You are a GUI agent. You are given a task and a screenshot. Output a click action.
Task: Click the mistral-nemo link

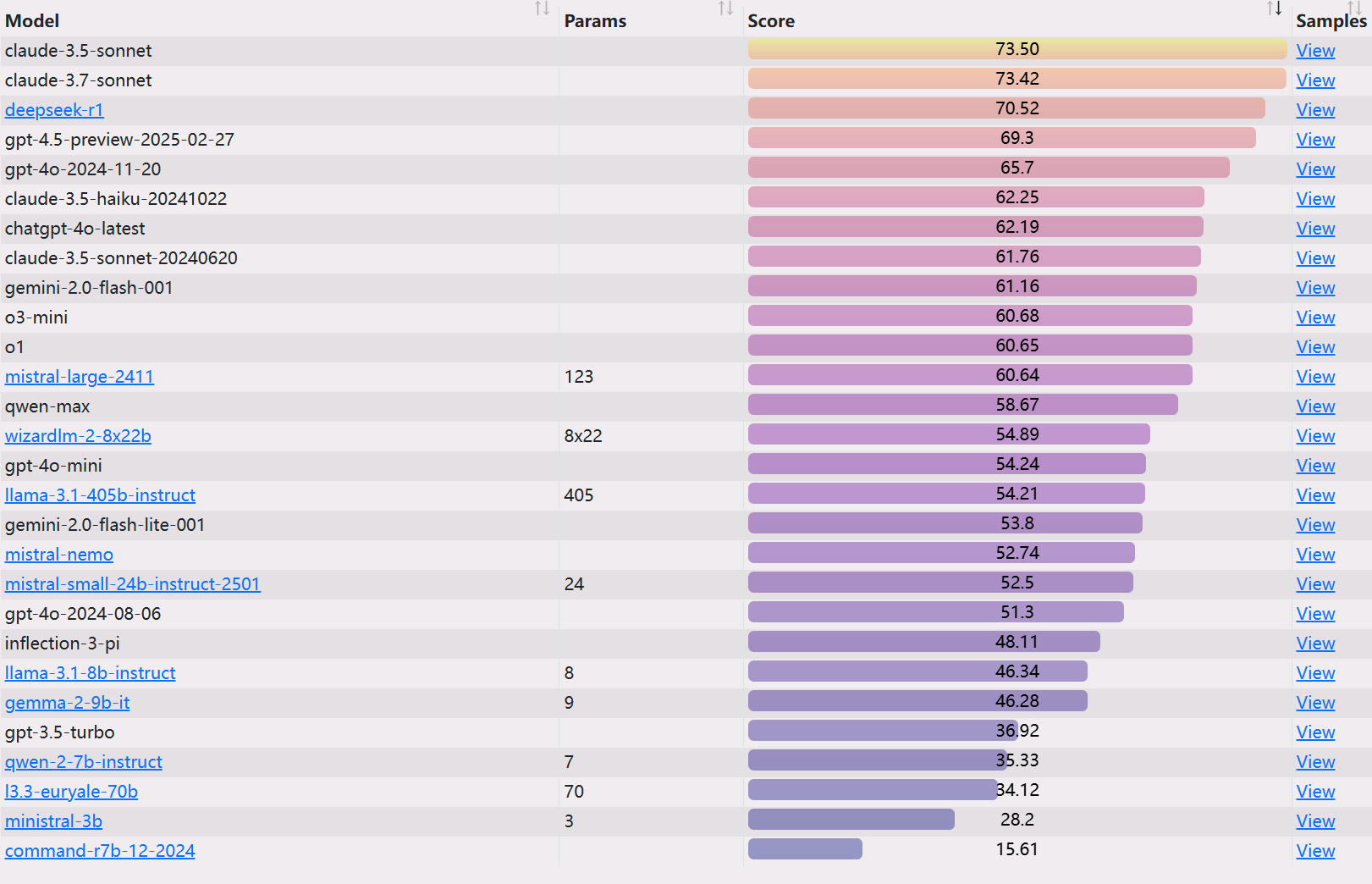click(59, 555)
